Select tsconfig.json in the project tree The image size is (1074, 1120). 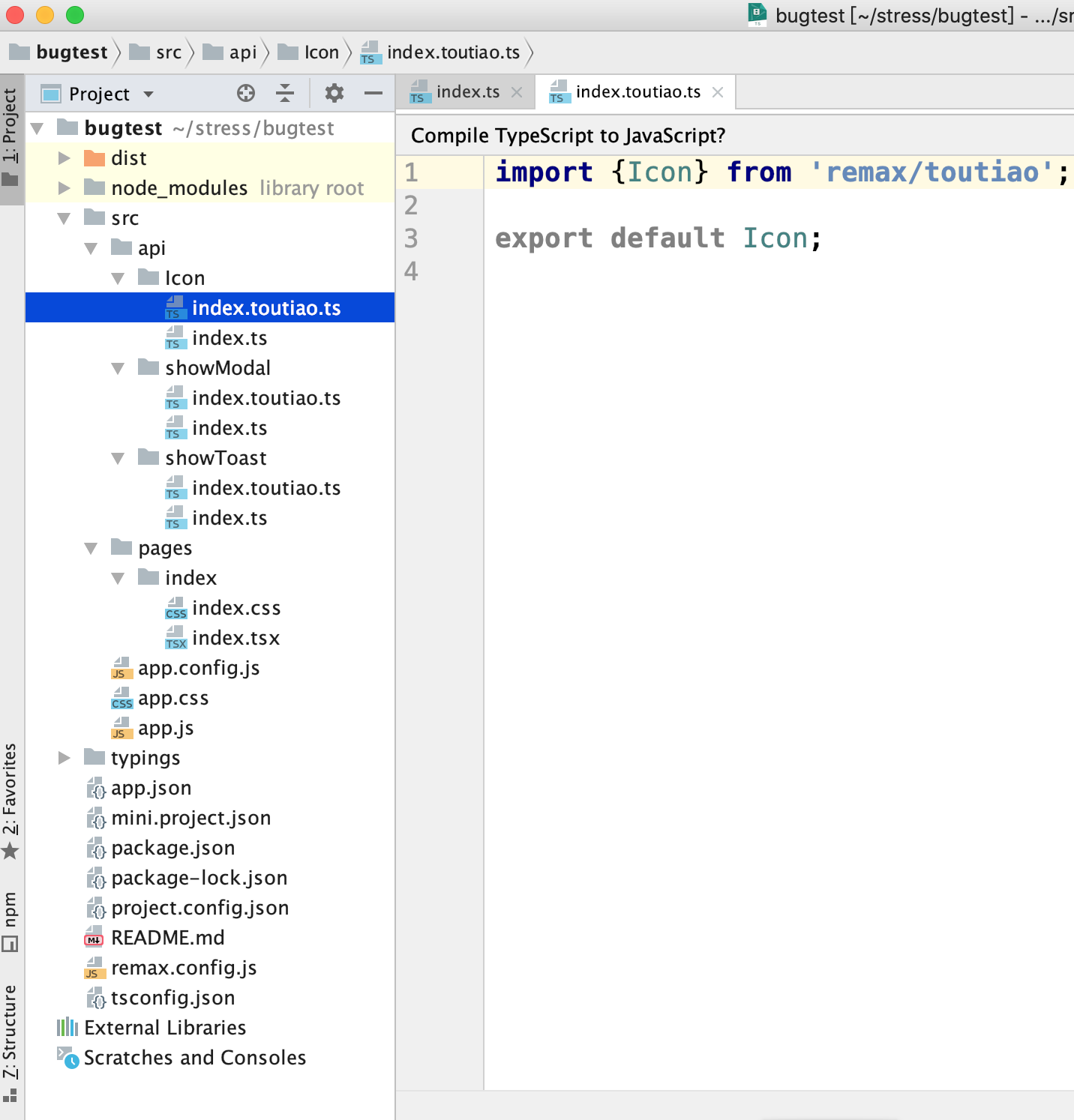[x=160, y=998]
